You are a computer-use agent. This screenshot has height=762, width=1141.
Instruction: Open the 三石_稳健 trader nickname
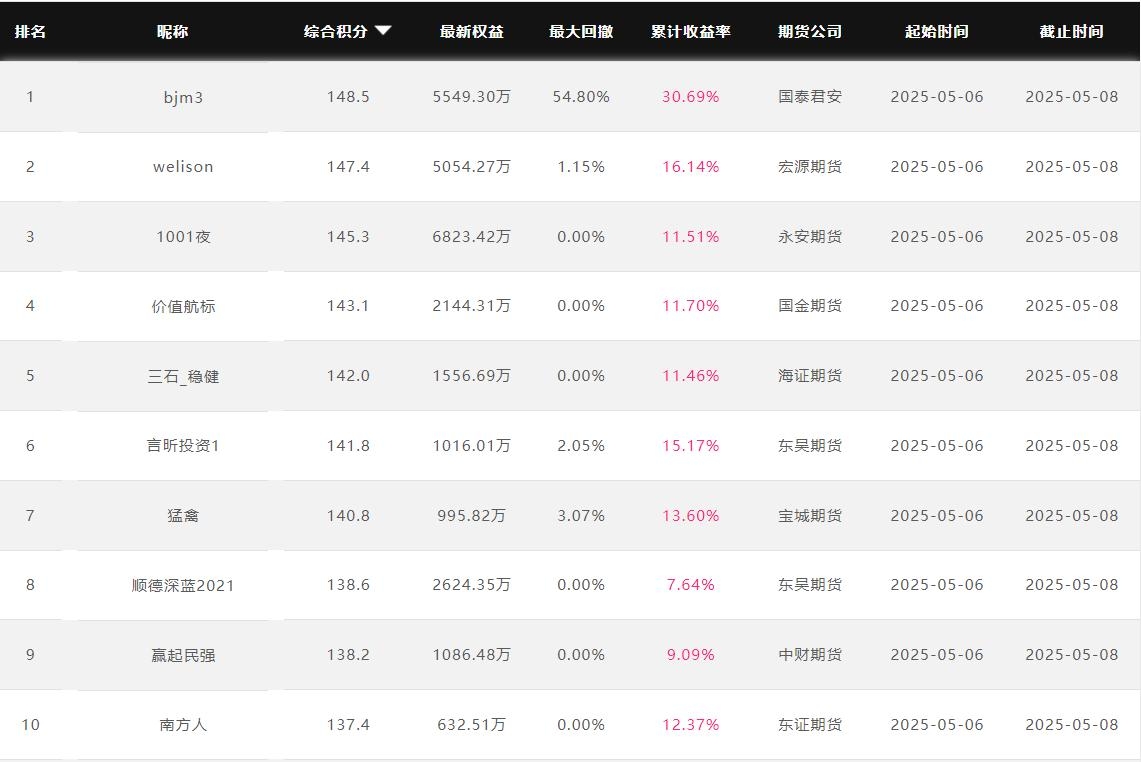(x=183, y=376)
